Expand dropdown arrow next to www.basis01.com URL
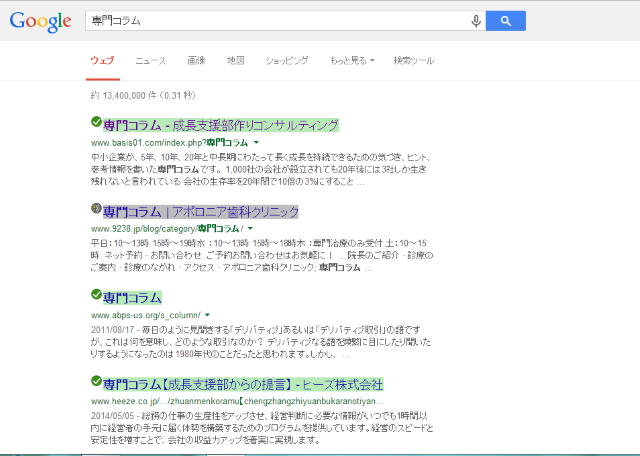640x456 pixels. (256, 142)
